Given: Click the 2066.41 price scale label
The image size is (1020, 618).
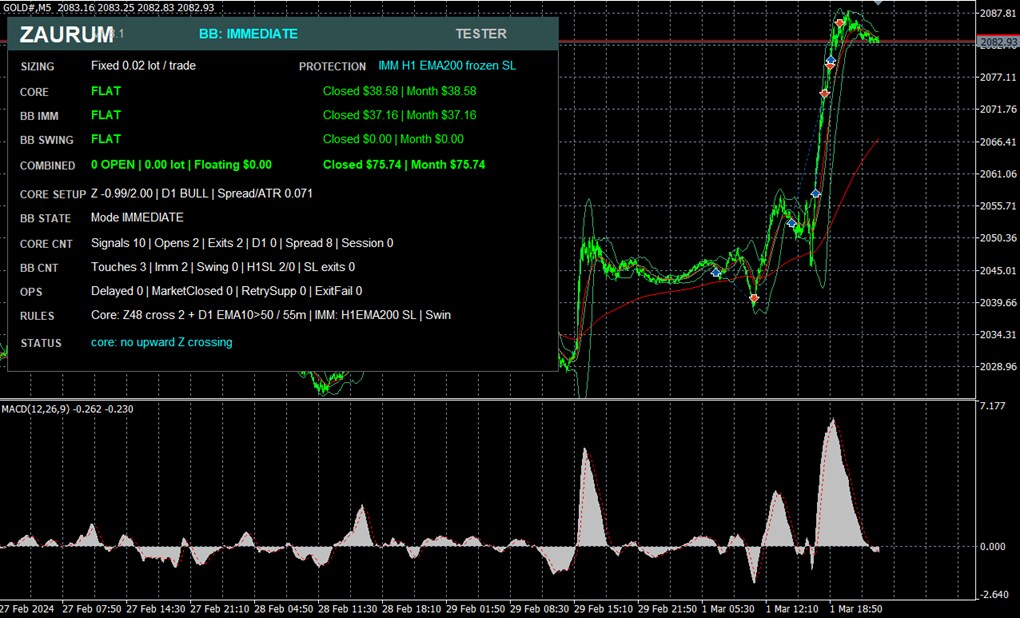Looking at the screenshot, I should 998,142.
